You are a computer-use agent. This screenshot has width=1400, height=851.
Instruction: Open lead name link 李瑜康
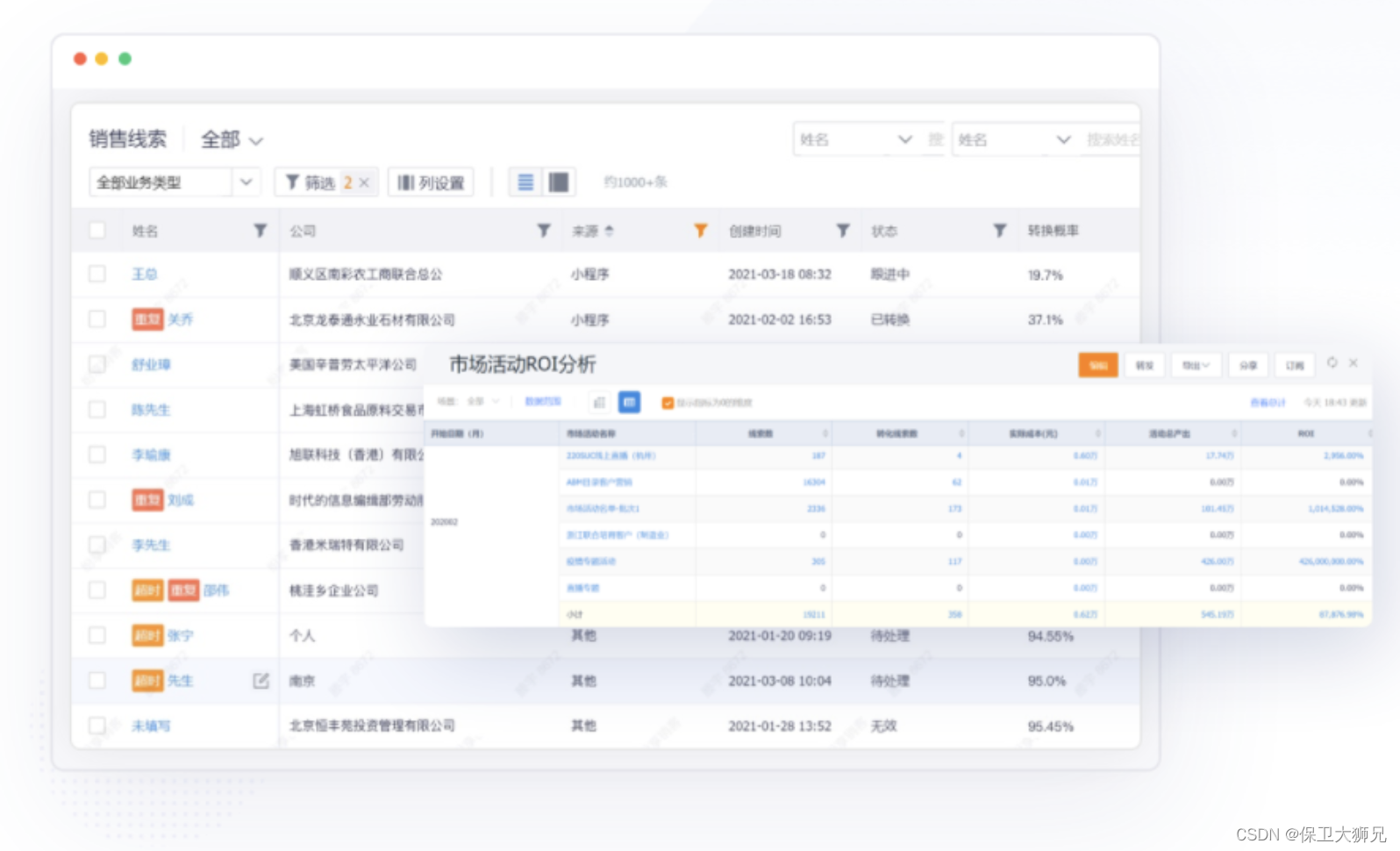pyautogui.click(x=151, y=454)
